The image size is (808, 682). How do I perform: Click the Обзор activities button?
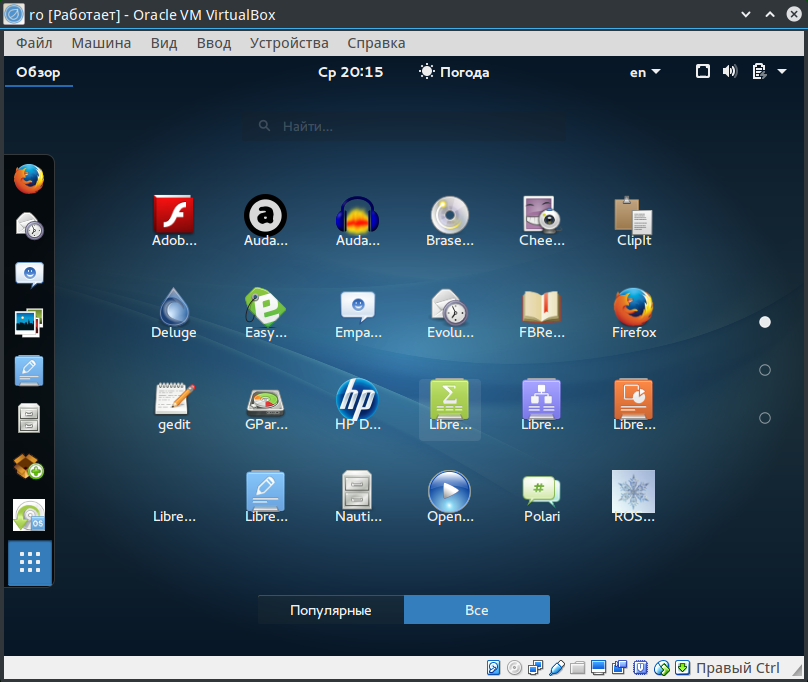pos(38,72)
